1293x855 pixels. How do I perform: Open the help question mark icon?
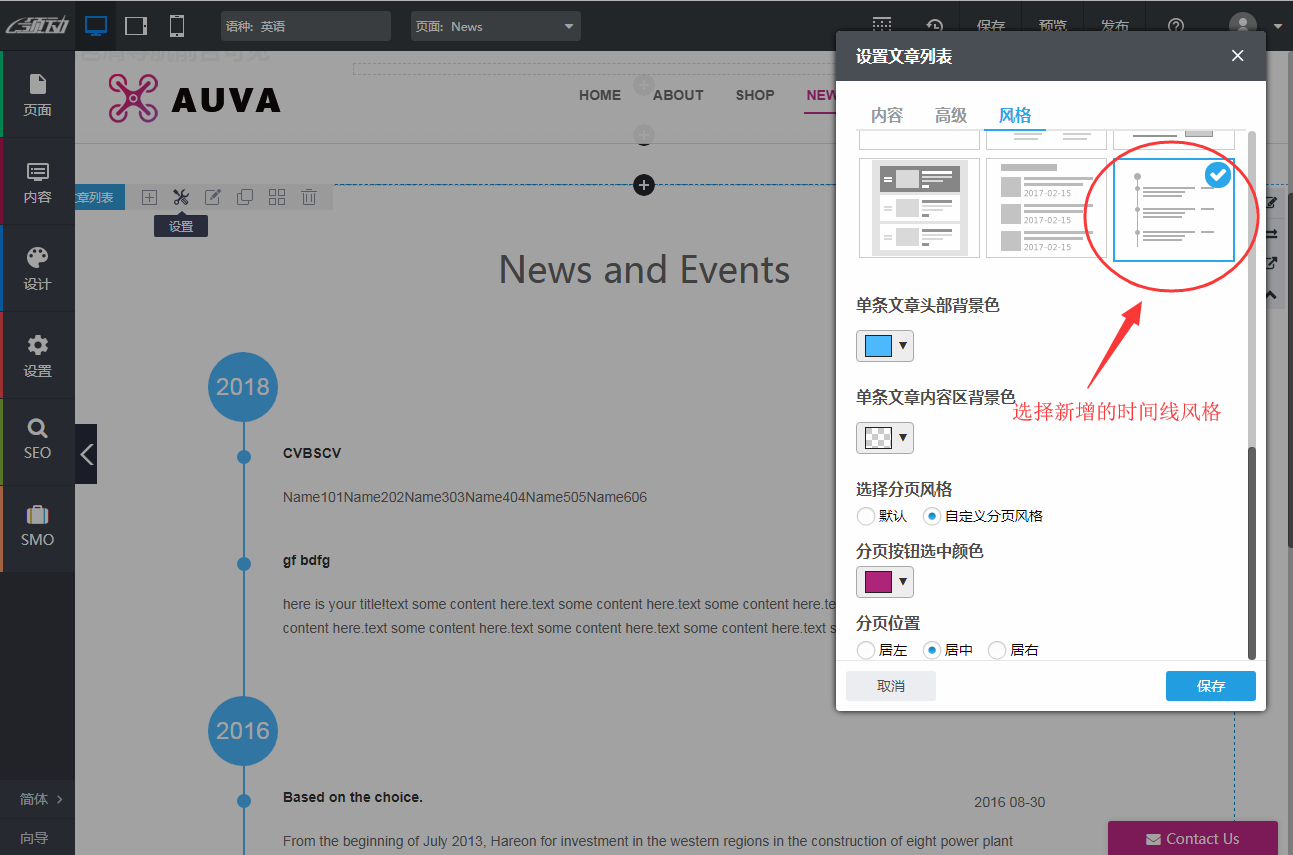[x=1175, y=25]
